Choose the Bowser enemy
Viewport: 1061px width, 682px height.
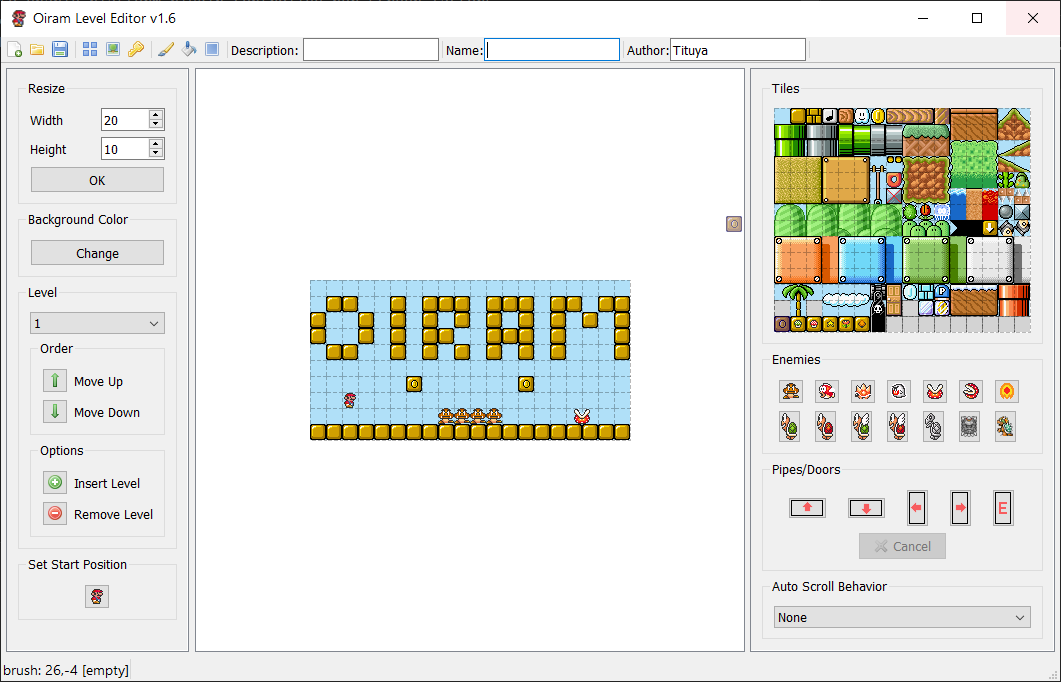(x=1006, y=428)
